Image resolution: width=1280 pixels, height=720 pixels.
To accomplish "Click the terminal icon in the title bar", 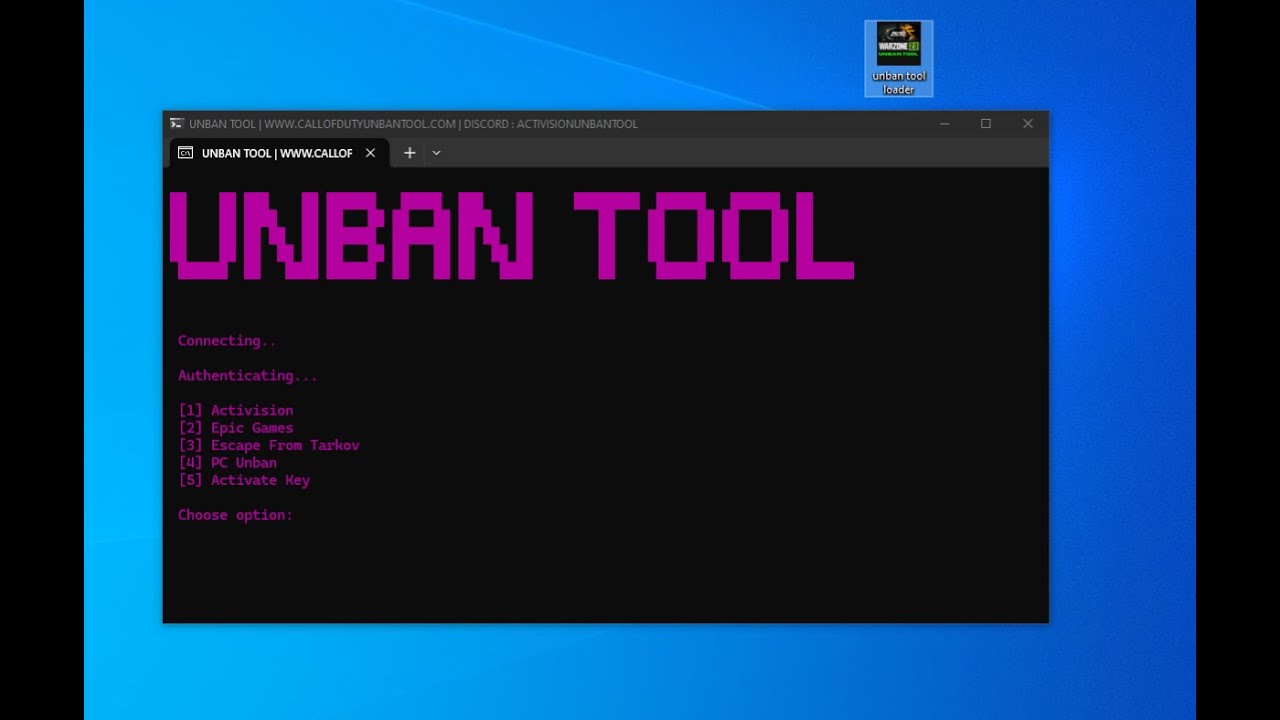I will click(177, 124).
